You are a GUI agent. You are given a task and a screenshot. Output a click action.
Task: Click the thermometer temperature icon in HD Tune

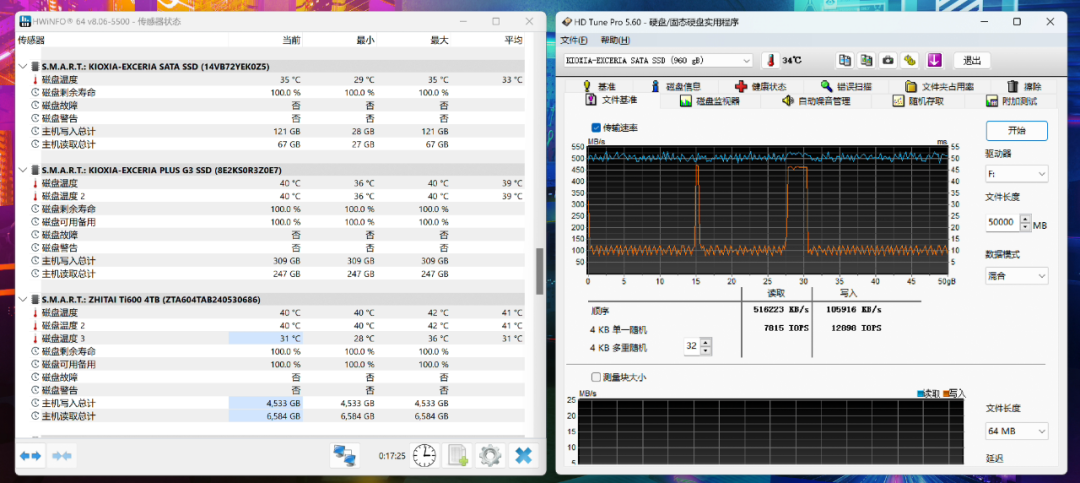(769, 61)
